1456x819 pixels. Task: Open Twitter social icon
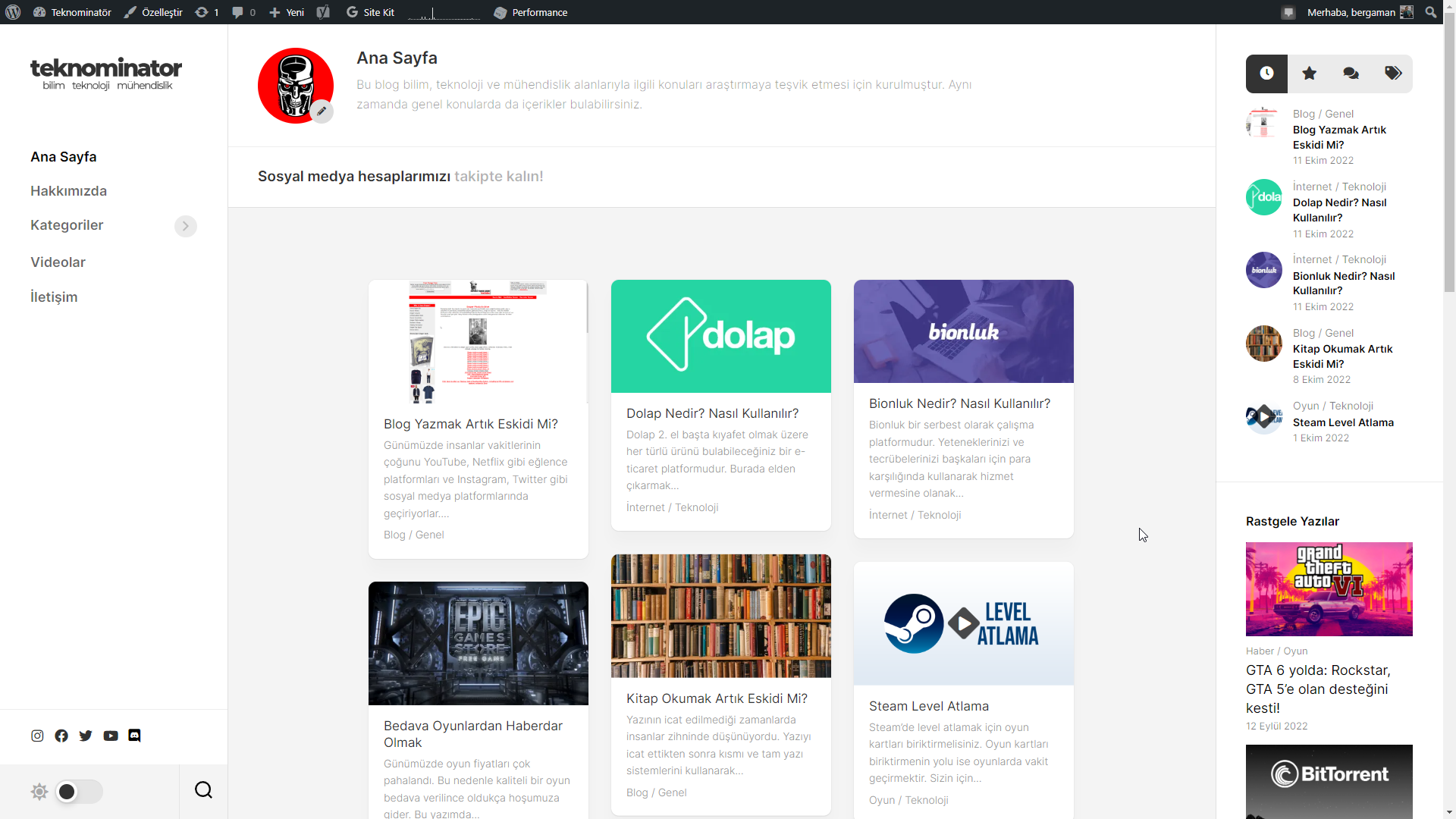click(x=86, y=736)
